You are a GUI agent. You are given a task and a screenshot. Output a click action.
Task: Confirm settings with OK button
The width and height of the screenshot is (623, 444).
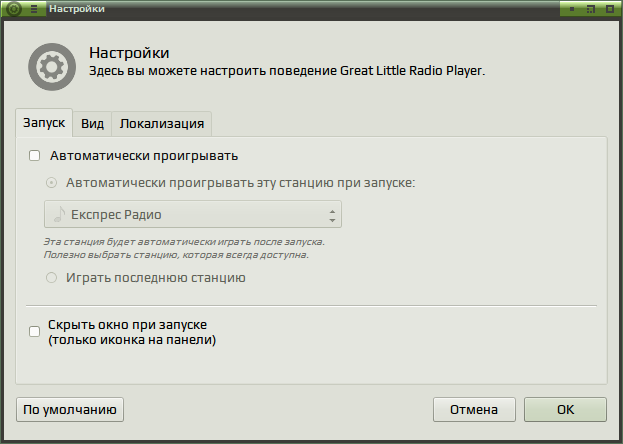click(565, 409)
